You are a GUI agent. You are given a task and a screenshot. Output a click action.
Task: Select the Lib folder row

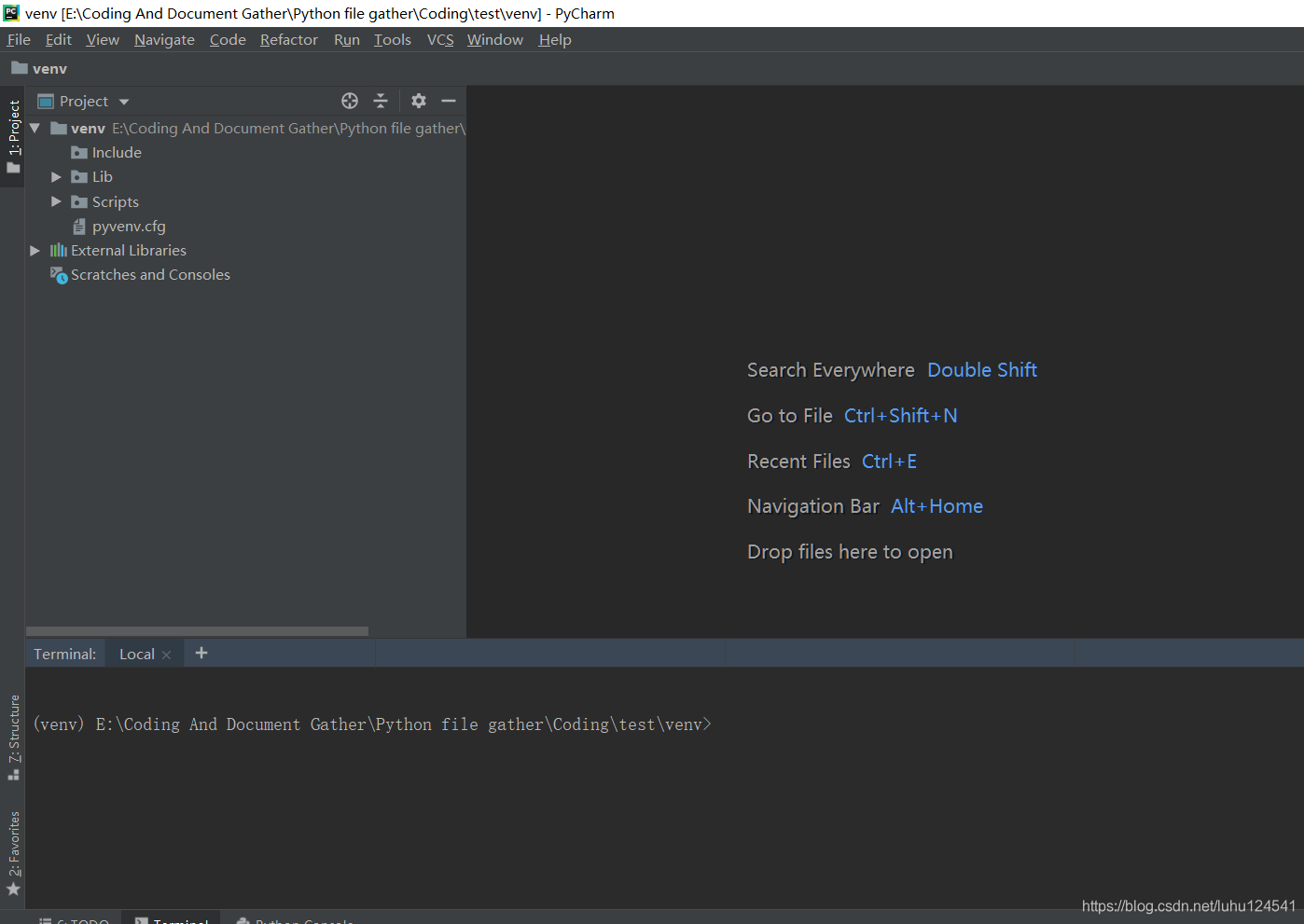(x=246, y=177)
